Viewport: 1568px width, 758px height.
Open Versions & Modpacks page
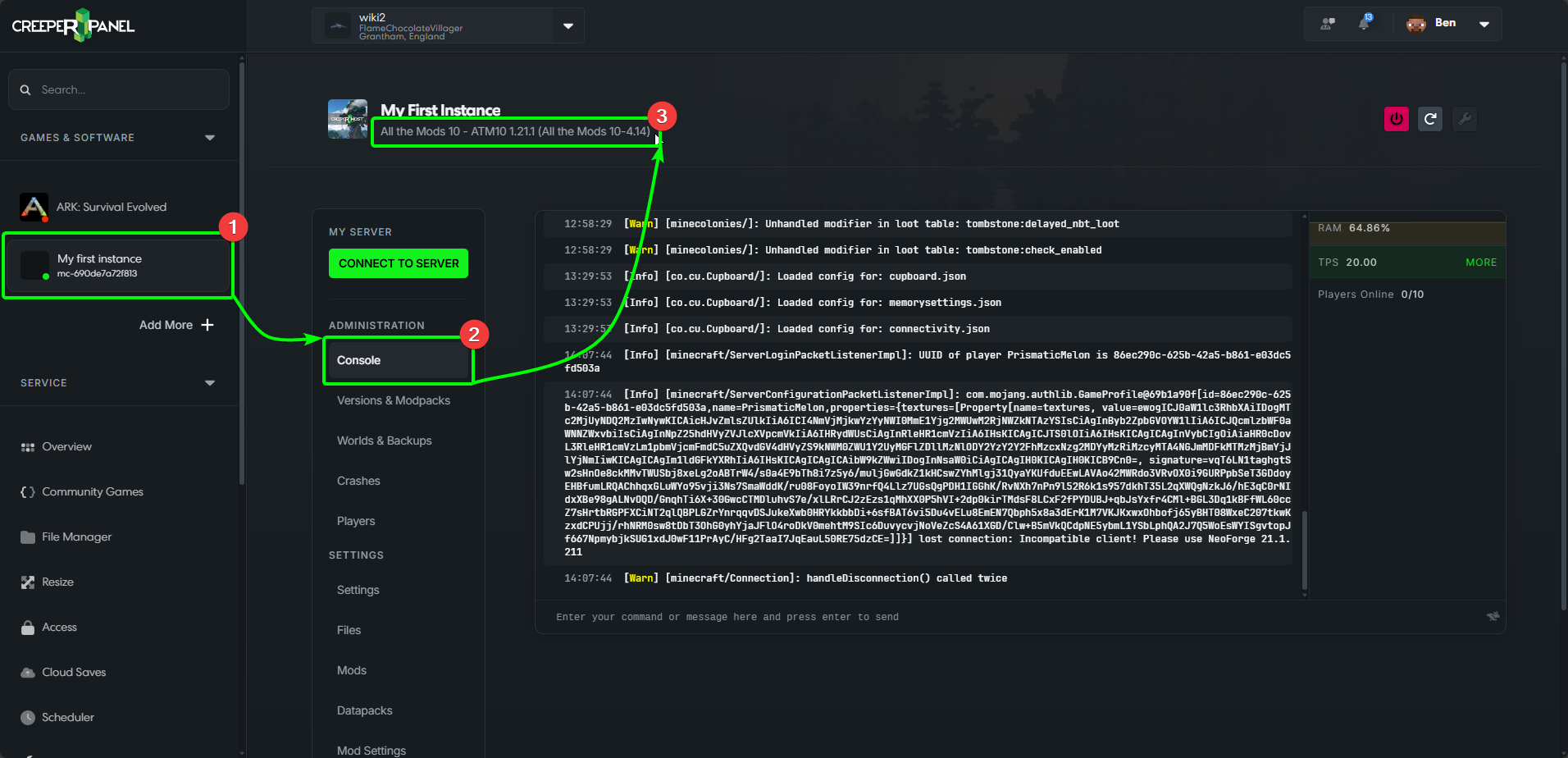point(394,400)
